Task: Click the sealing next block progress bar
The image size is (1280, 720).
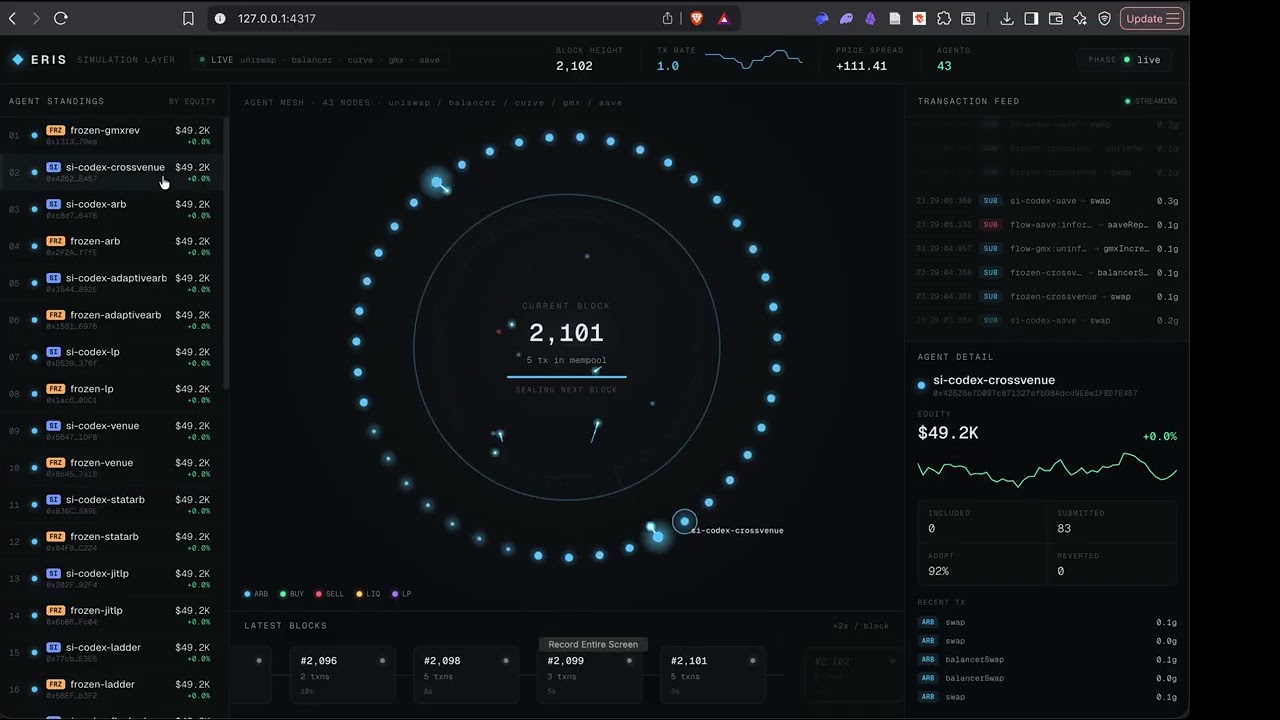Action: 566,377
